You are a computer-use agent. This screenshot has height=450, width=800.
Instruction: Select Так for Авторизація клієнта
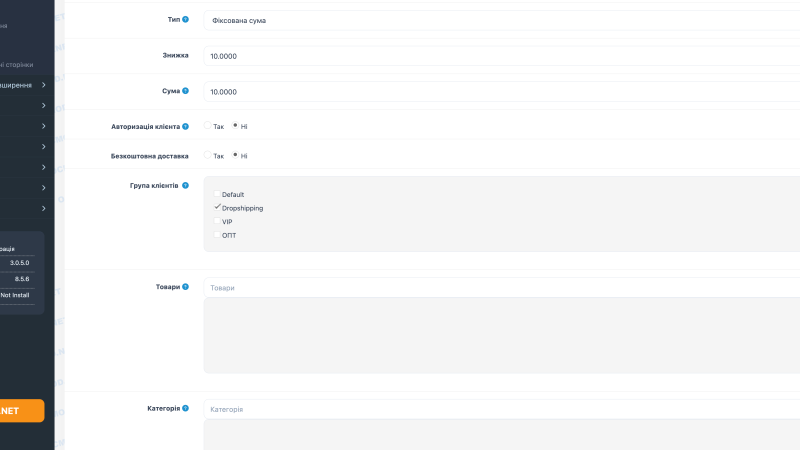click(x=208, y=126)
